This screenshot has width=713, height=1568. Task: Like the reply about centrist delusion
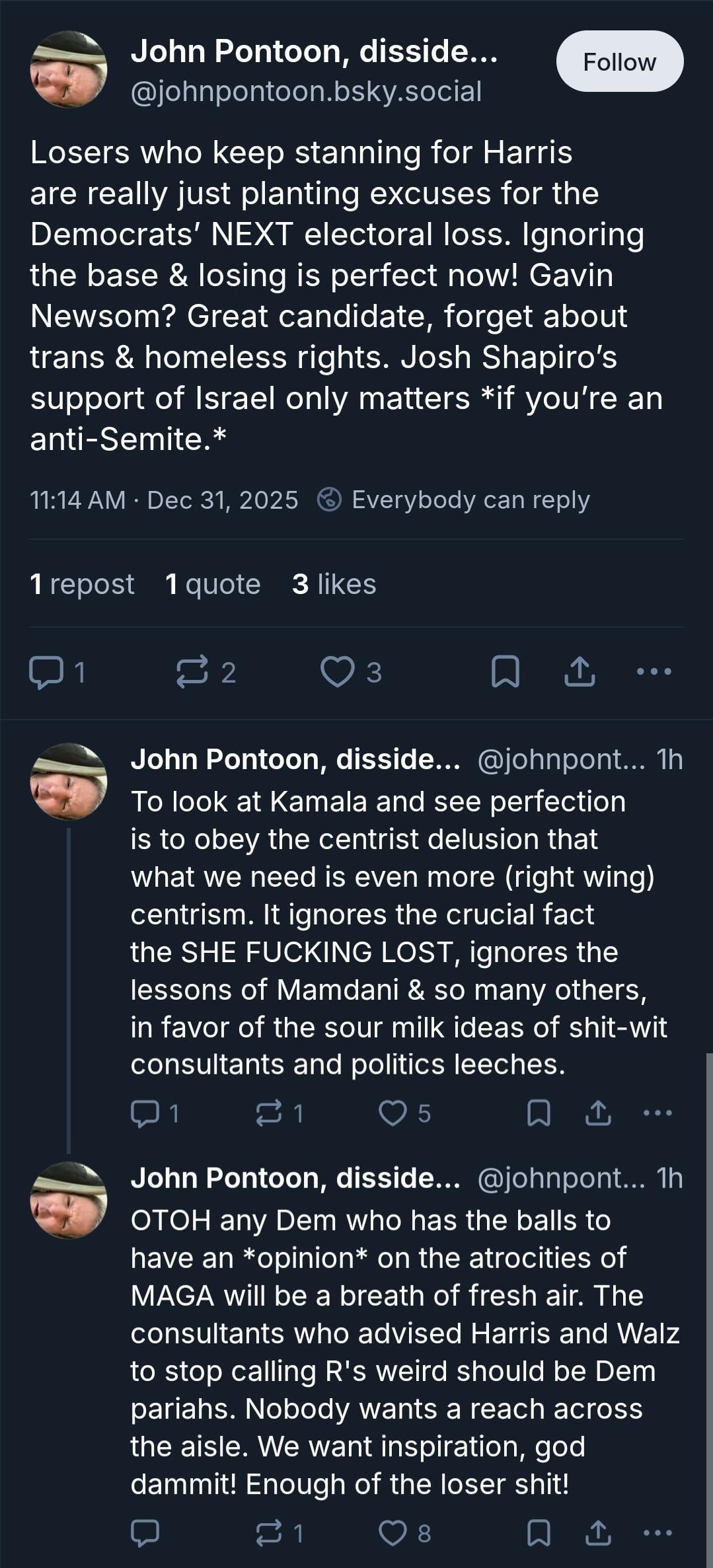(393, 1113)
